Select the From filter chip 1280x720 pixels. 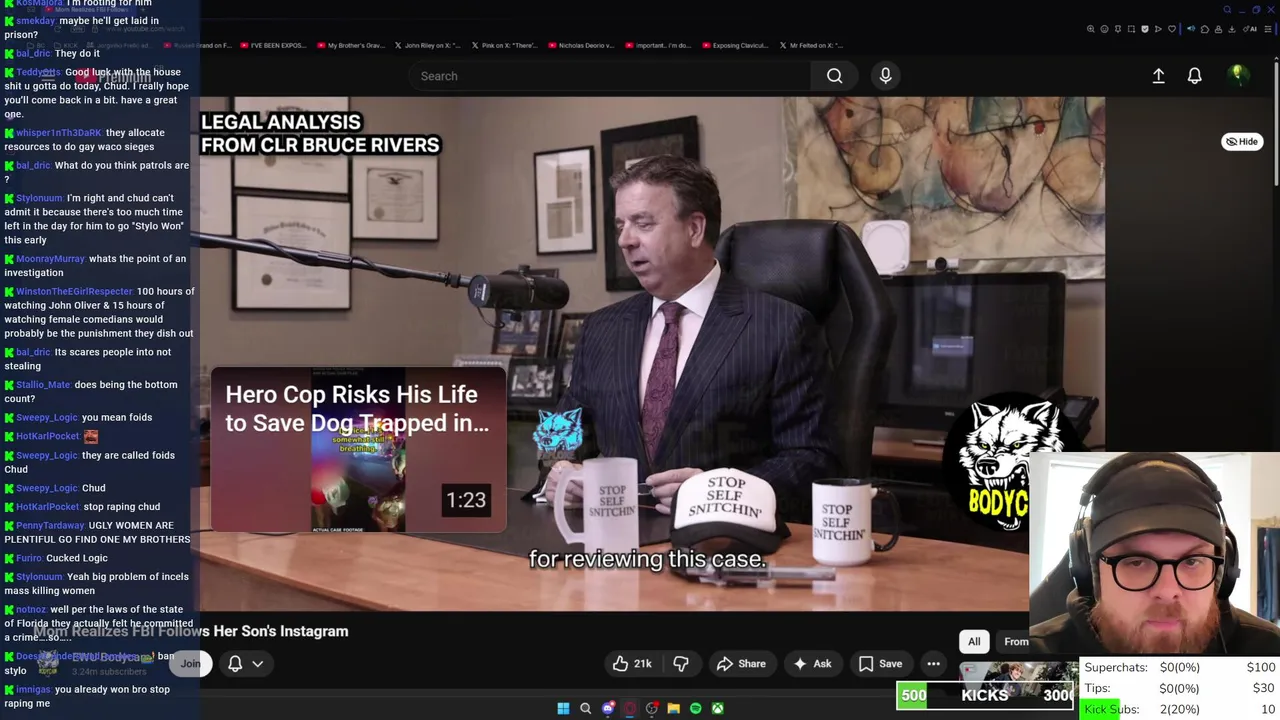click(1015, 642)
